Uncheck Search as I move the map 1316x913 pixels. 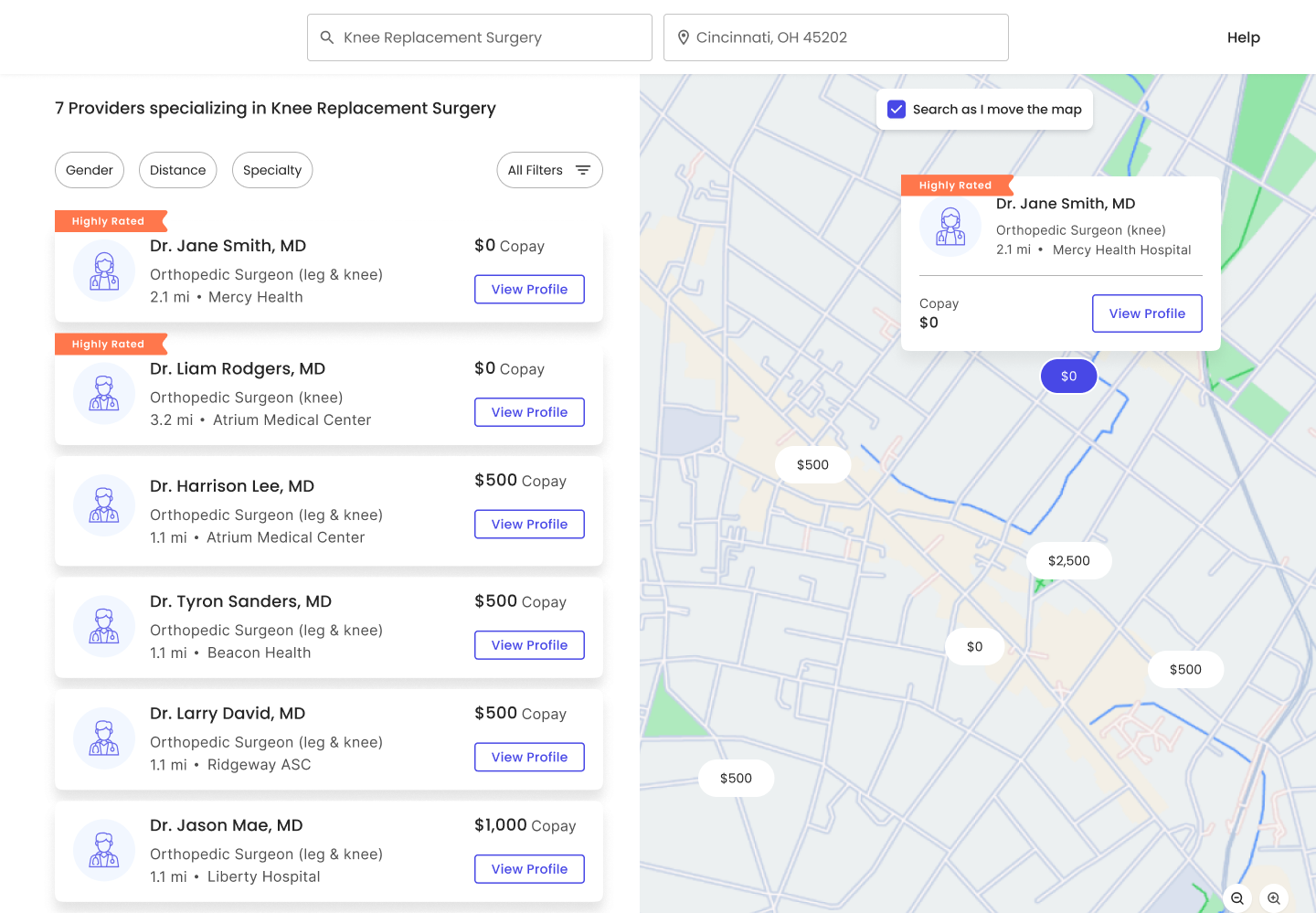coord(897,110)
